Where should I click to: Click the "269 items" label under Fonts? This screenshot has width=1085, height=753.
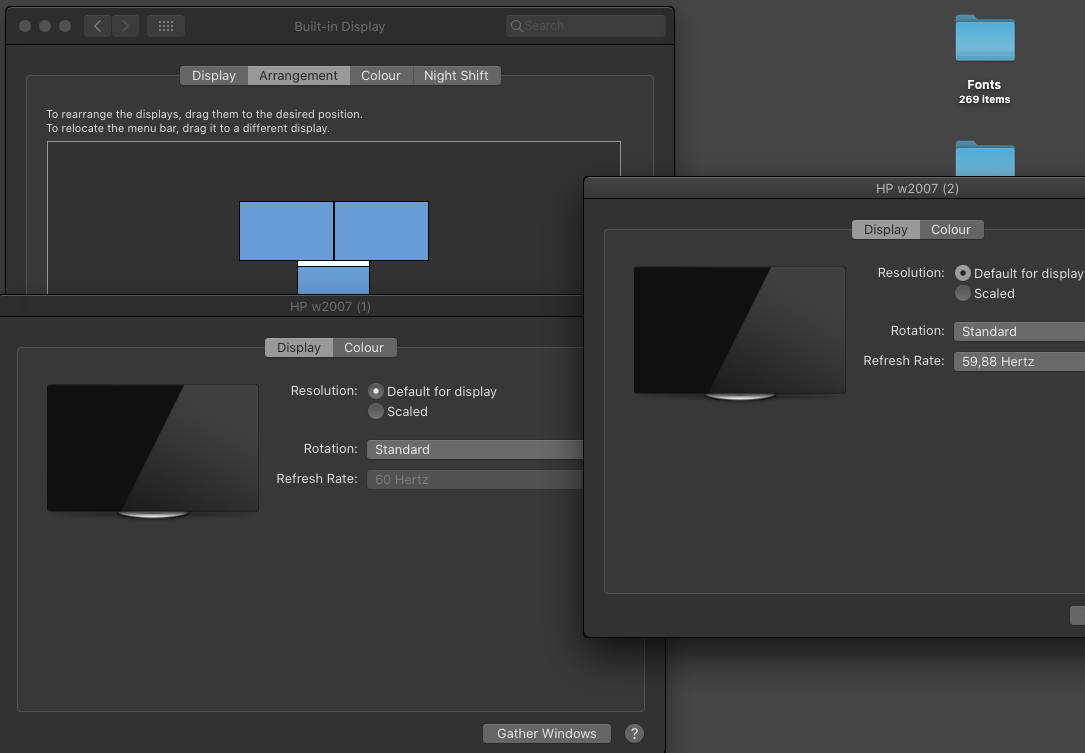(x=985, y=100)
